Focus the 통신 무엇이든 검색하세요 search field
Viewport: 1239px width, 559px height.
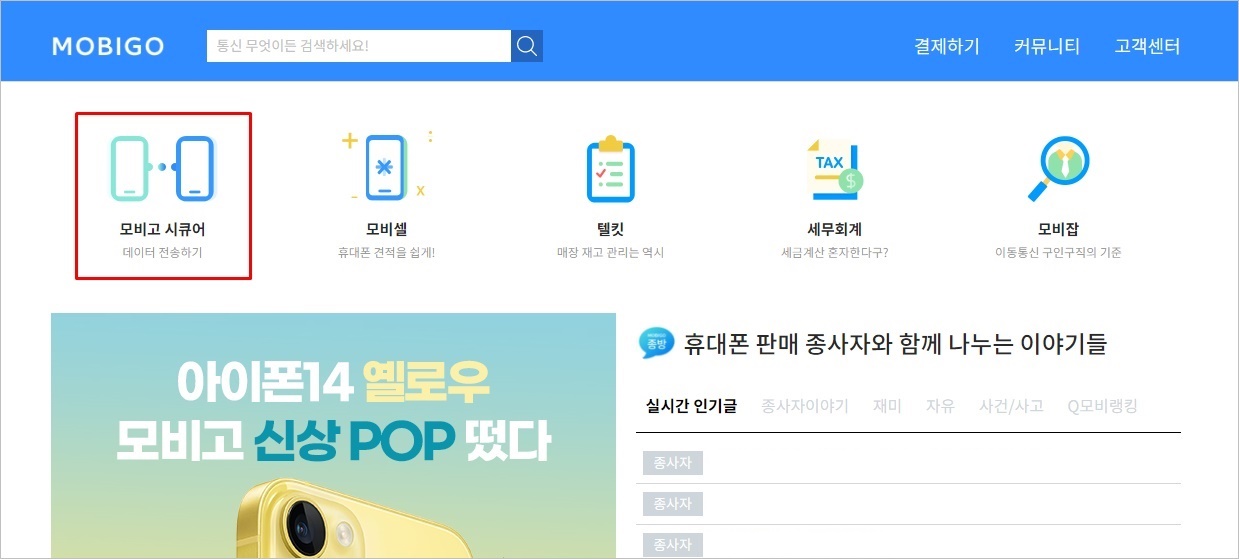(x=359, y=46)
